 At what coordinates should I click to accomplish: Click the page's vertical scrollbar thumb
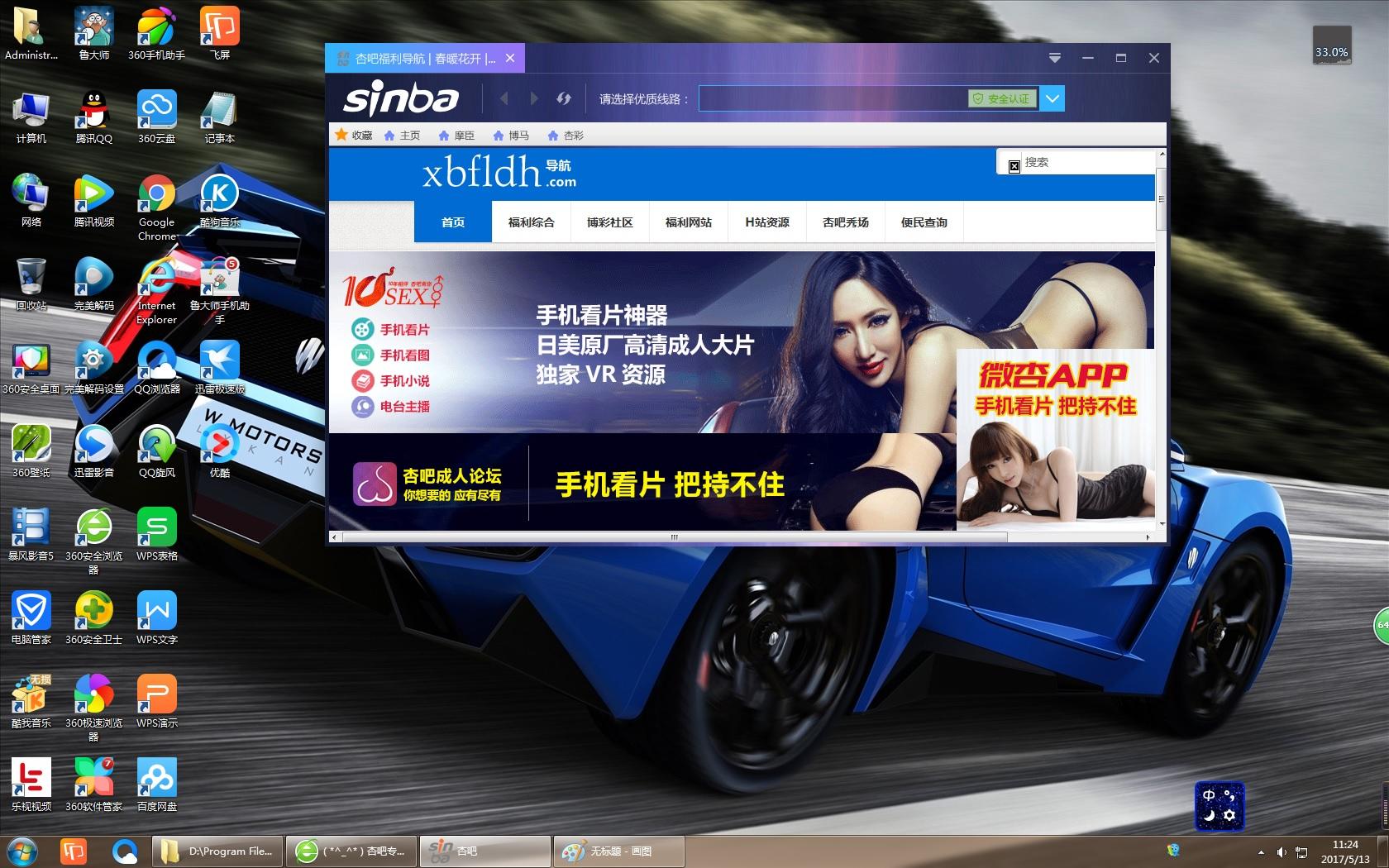pos(1161,199)
